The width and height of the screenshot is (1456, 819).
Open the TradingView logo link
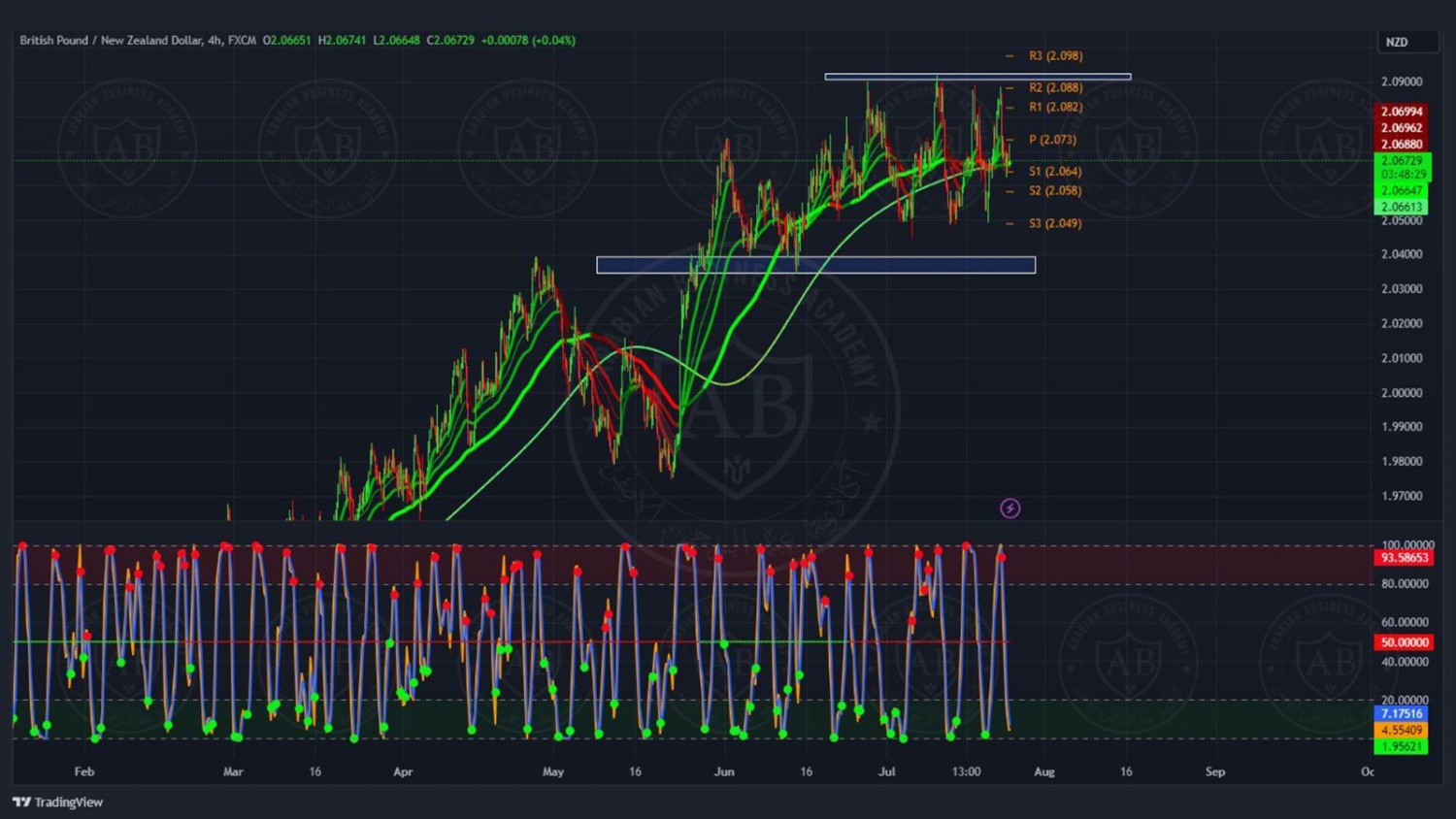pyautogui.click(x=57, y=803)
